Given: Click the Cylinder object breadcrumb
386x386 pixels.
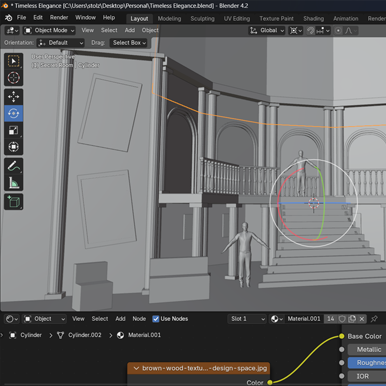Looking at the screenshot, I should click(26, 335).
